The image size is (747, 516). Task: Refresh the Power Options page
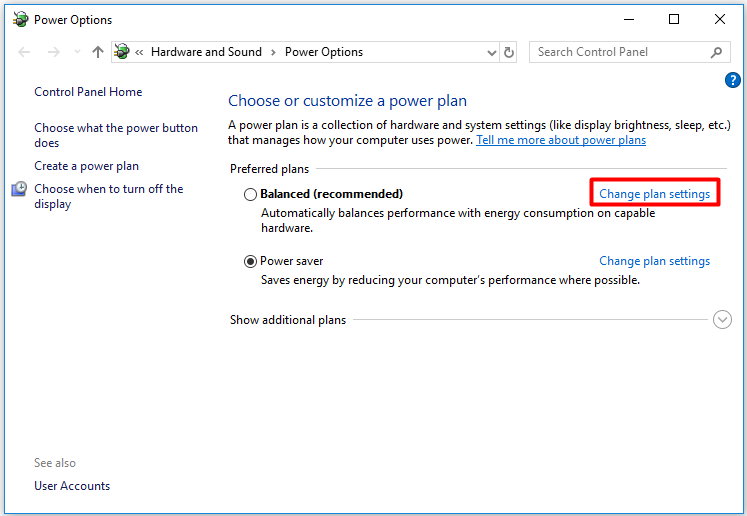point(508,52)
